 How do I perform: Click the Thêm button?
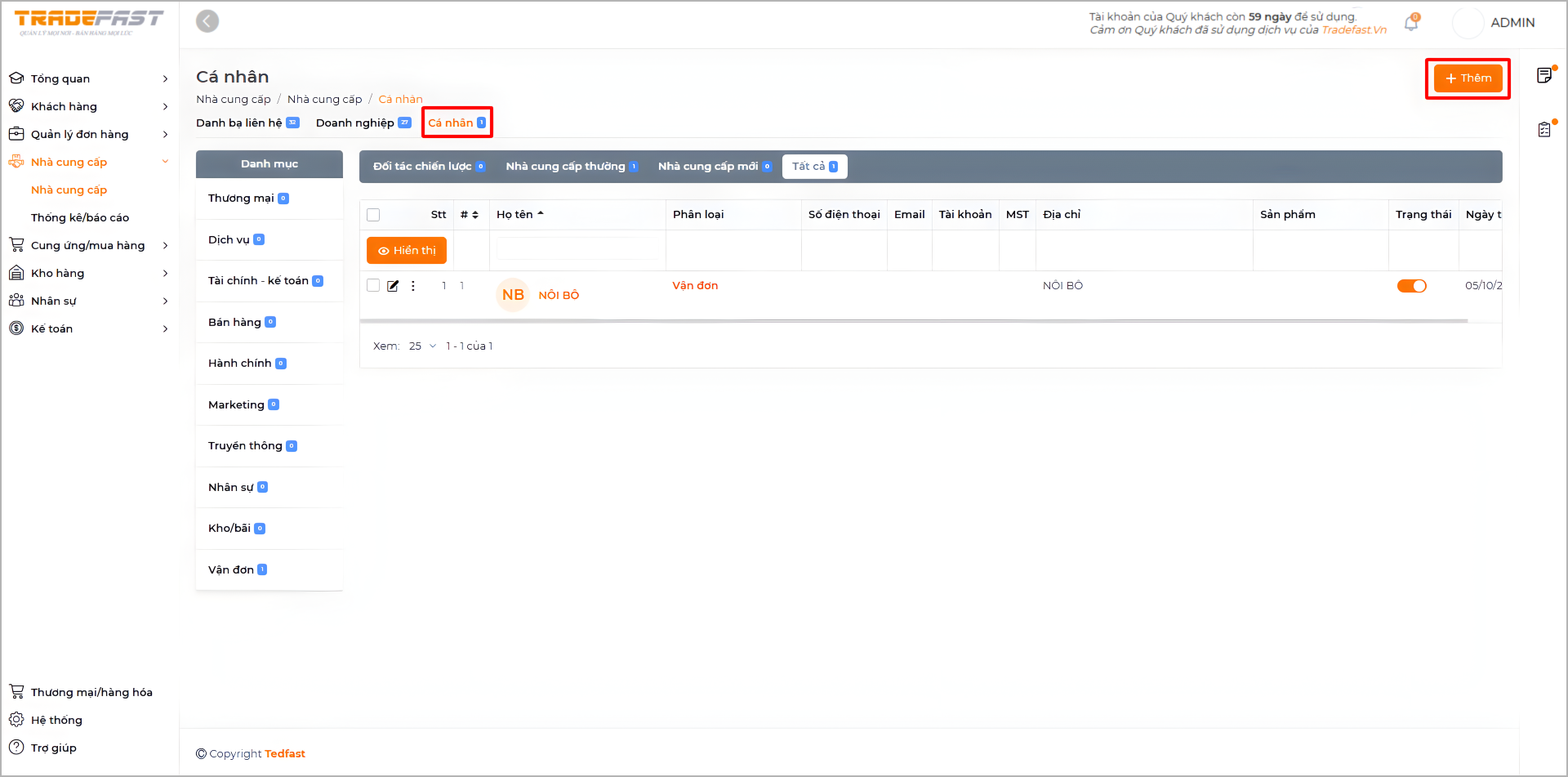coord(1468,78)
